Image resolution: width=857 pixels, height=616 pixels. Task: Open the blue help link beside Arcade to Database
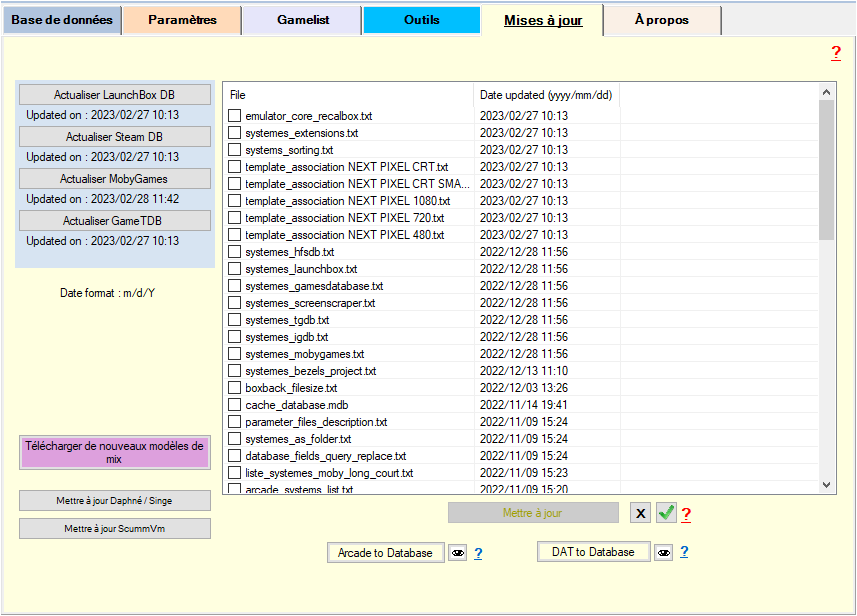pos(478,553)
